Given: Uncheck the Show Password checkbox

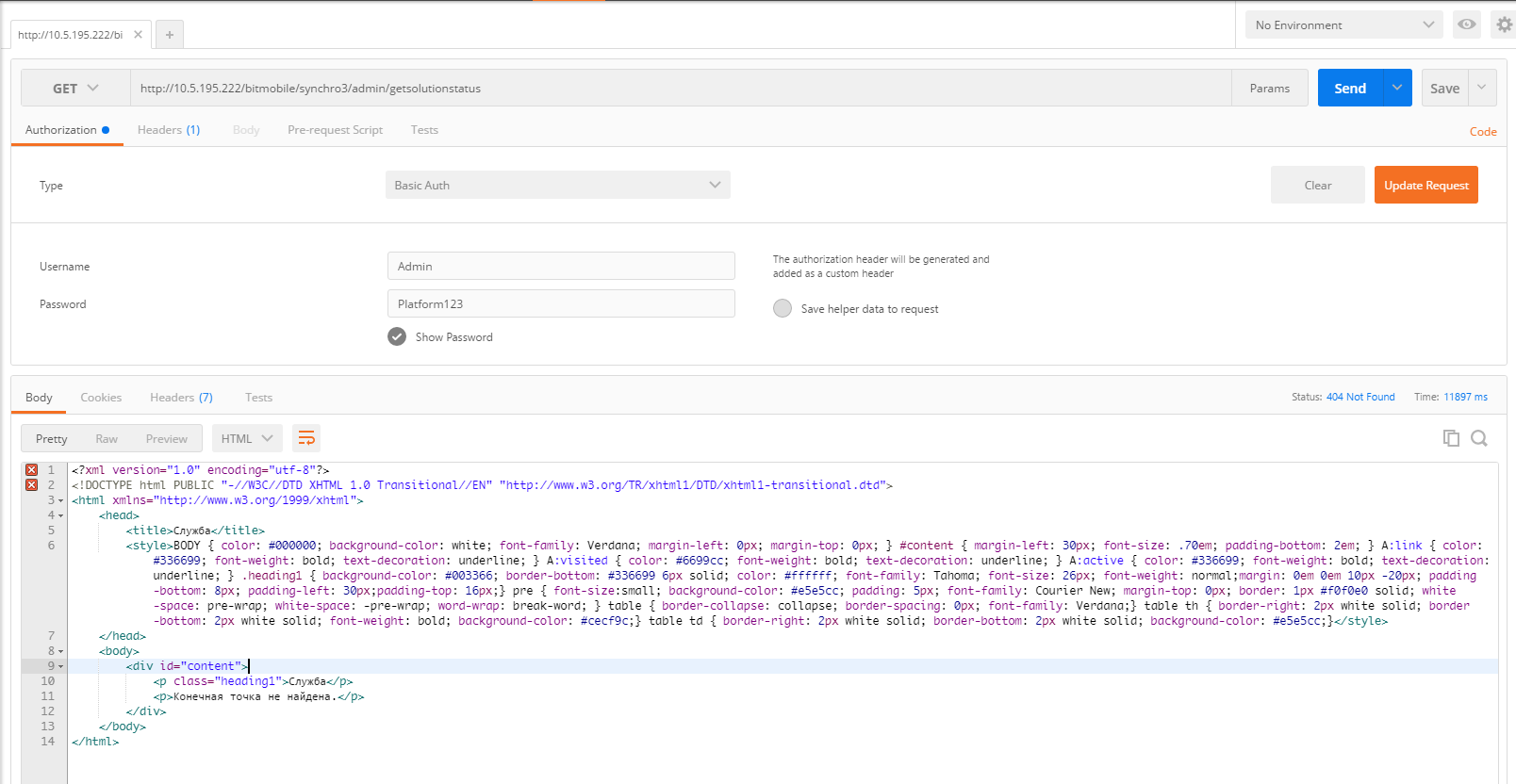Looking at the screenshot, I should point(397,336).
